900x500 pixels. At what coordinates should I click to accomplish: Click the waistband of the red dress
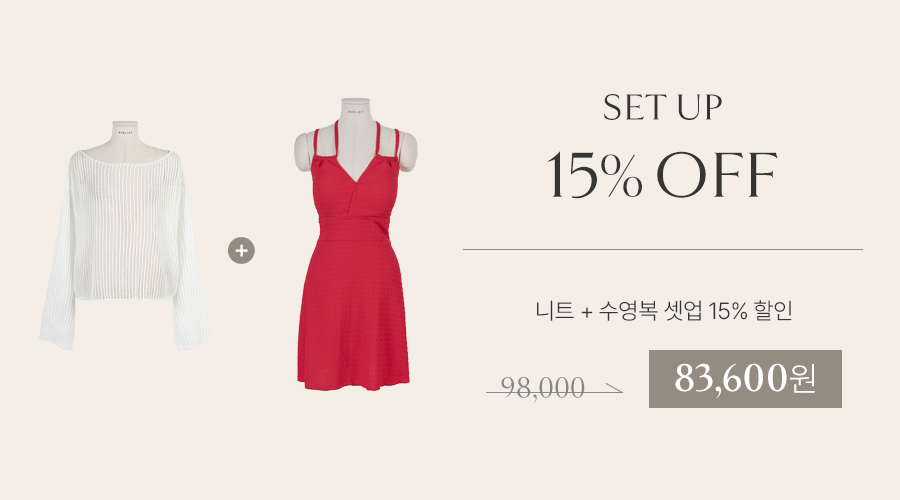click(354, 227)
